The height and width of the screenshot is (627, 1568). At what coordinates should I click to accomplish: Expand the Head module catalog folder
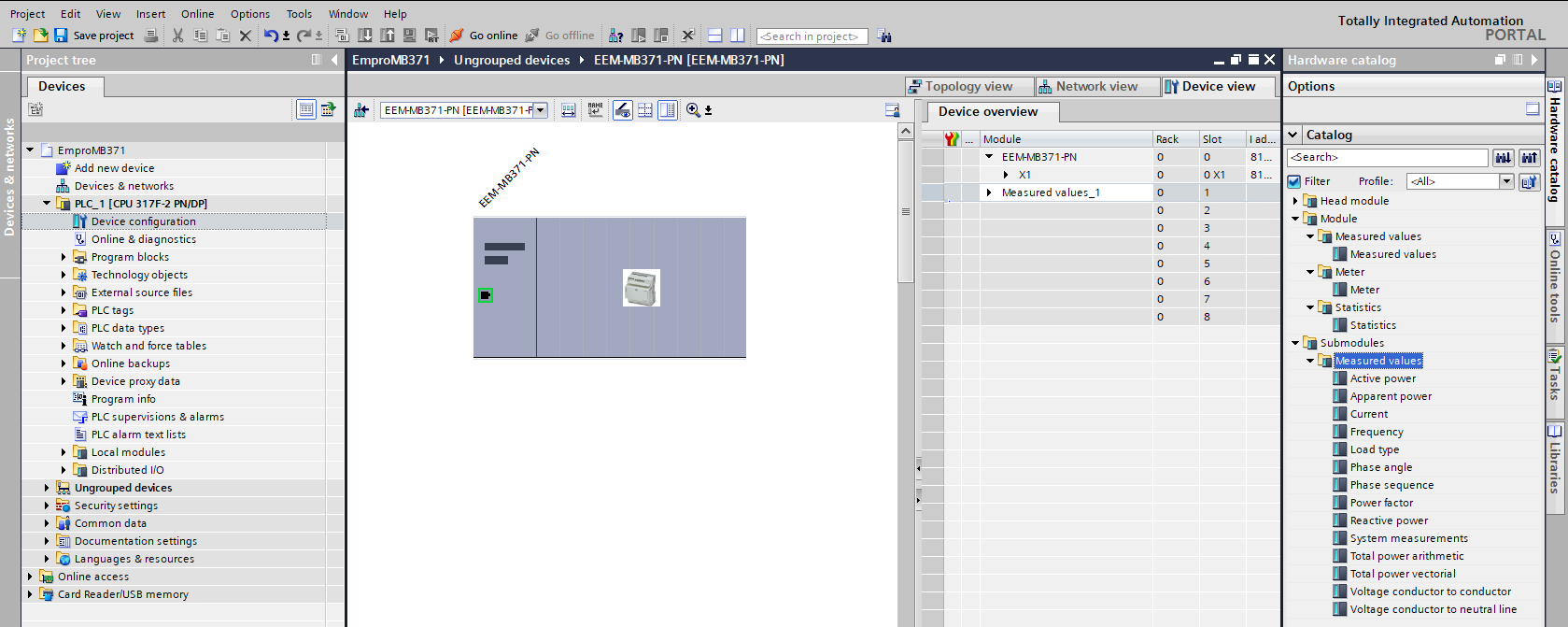(1295, 201)
